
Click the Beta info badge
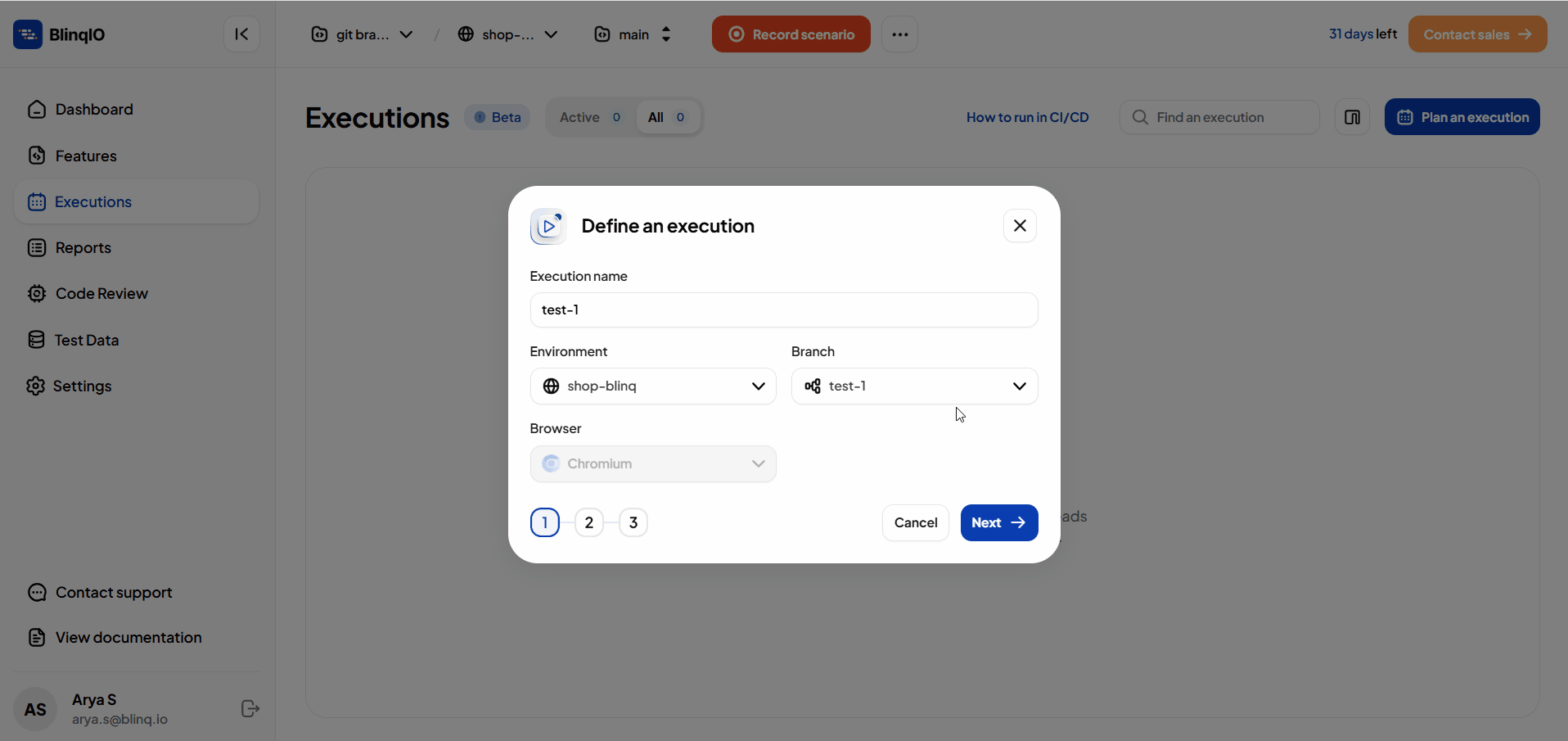(x=498, y=117)
